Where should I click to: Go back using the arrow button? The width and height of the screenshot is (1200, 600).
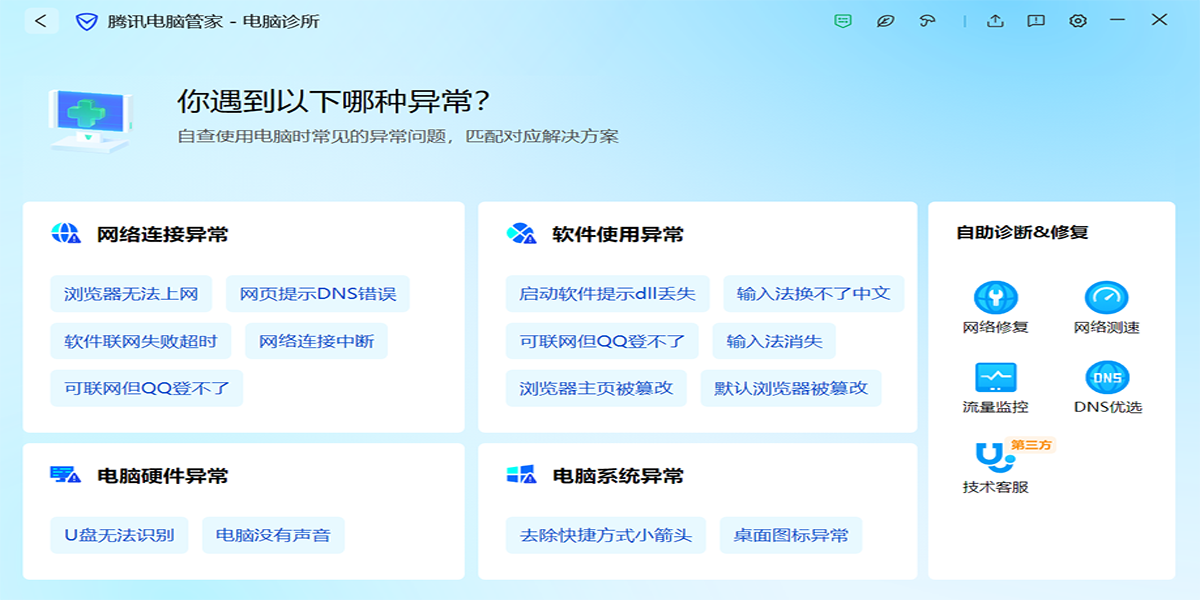pos(41,20)
